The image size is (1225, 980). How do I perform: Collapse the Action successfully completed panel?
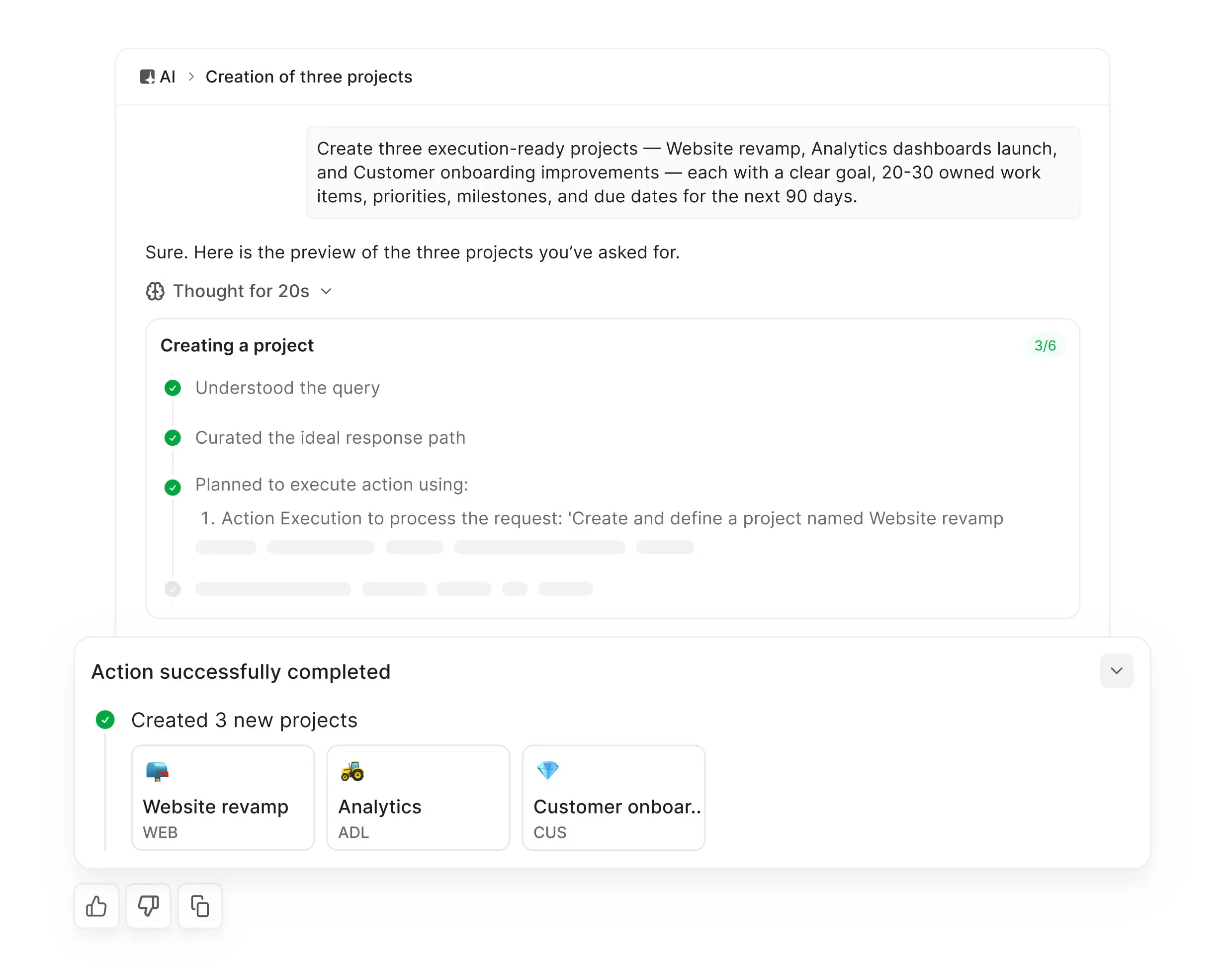click(1116, 671)
